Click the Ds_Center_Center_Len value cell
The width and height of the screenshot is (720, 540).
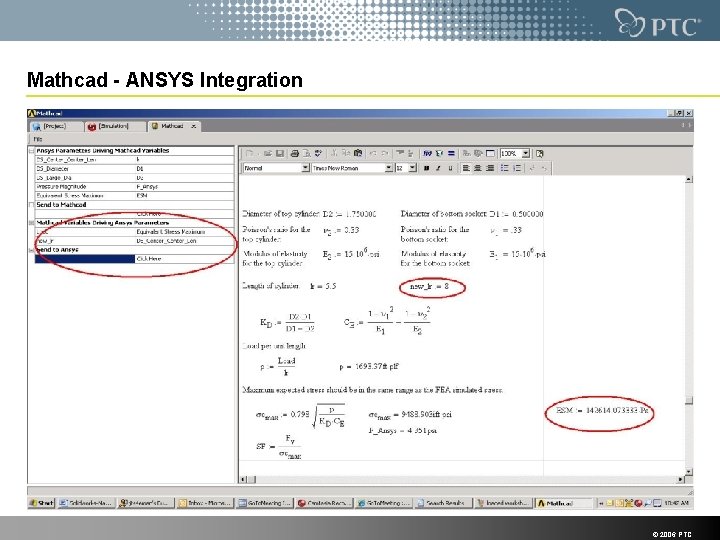pos(184,241)
